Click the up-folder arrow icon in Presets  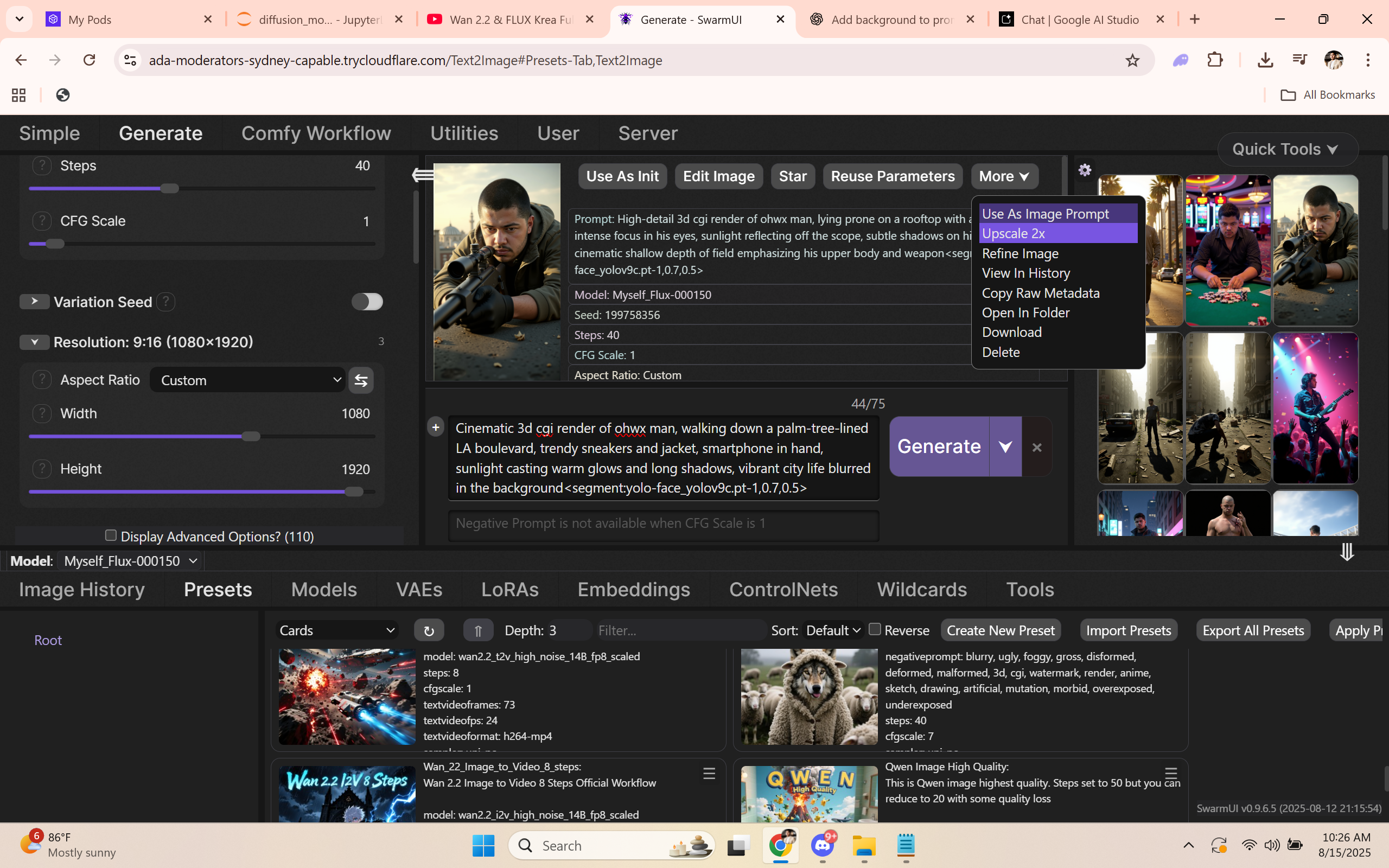(477, 630)
